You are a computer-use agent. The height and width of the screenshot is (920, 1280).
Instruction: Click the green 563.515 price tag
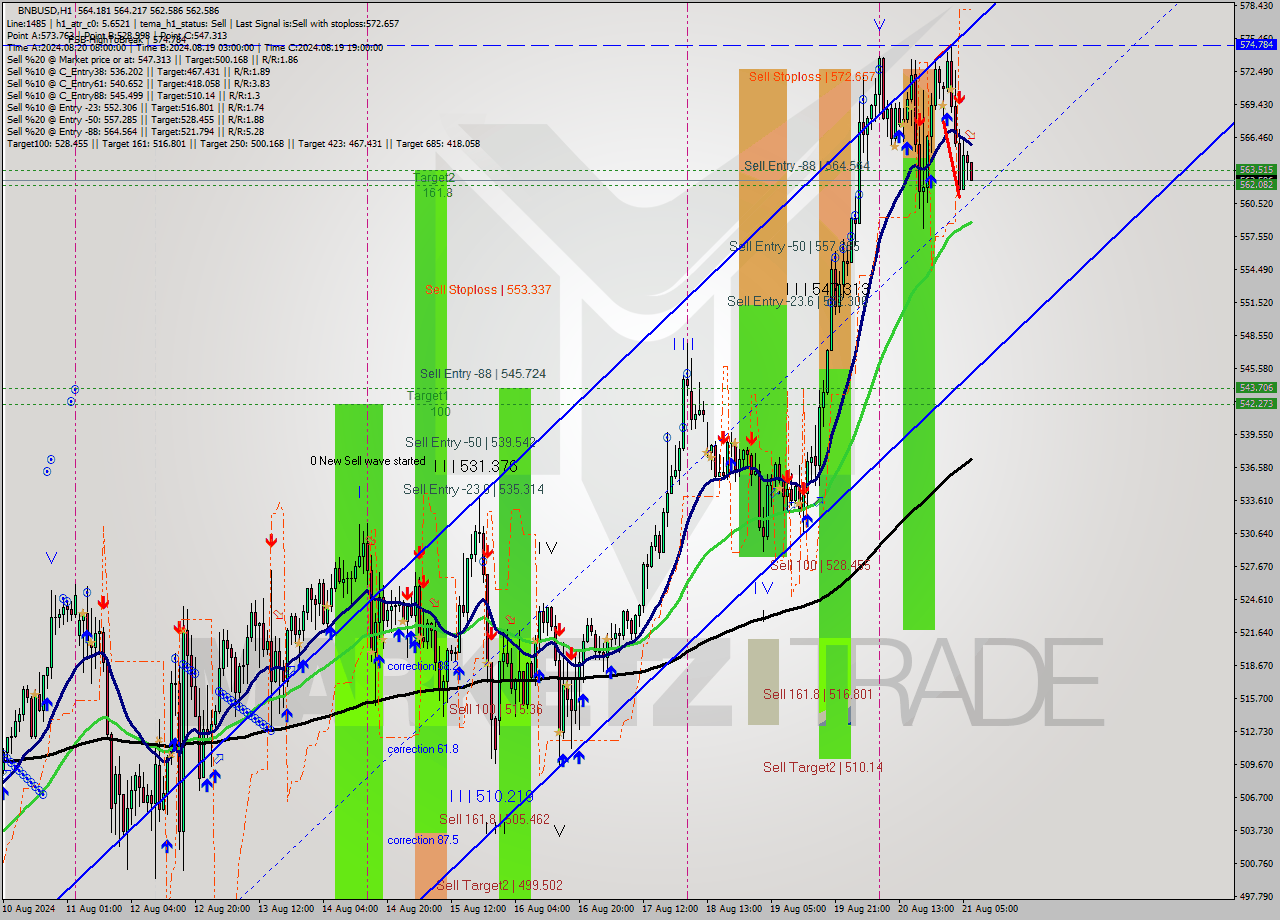coord(1256,169)
